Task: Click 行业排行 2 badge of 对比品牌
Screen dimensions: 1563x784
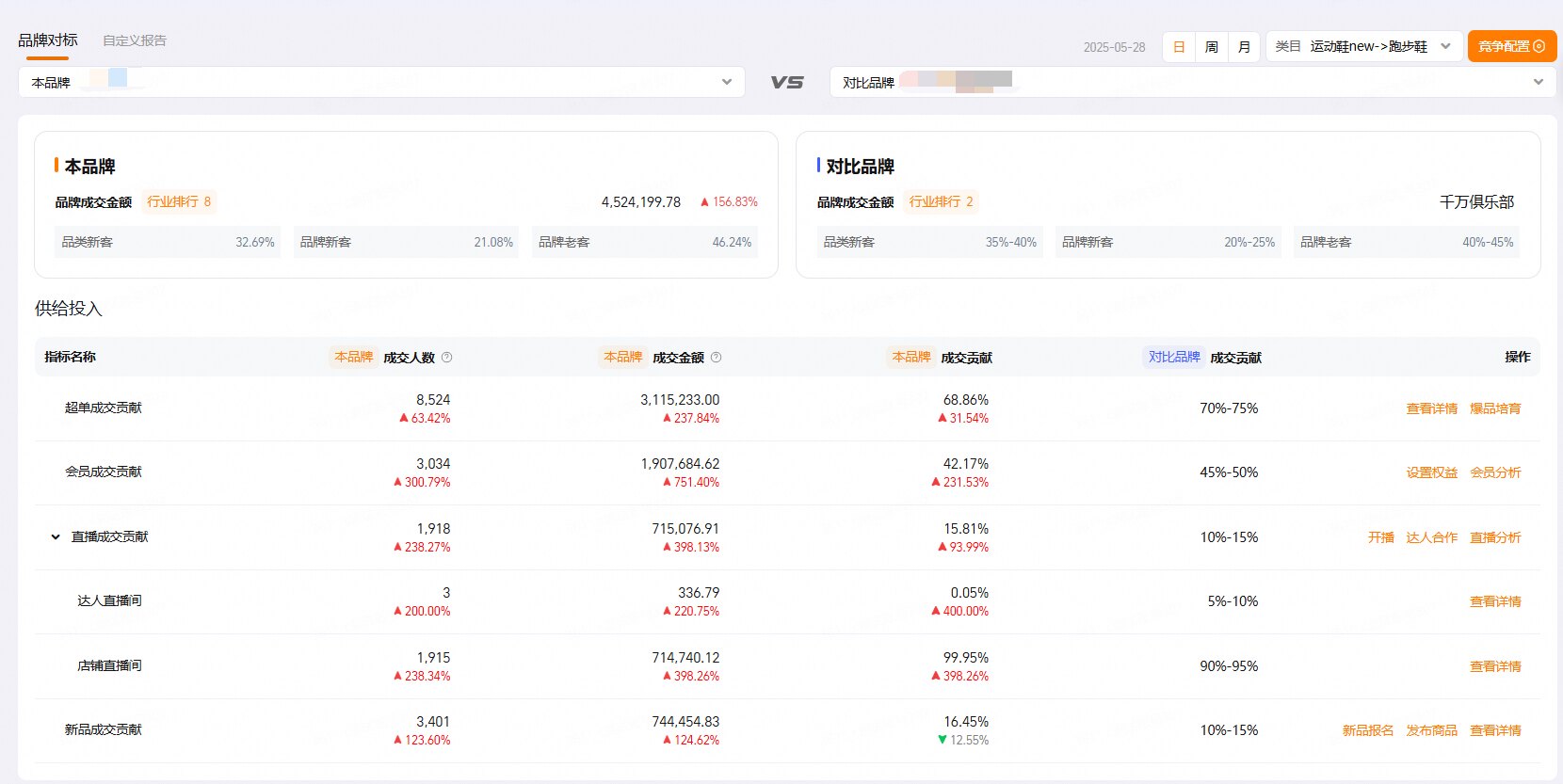Action: coord(941,201)
